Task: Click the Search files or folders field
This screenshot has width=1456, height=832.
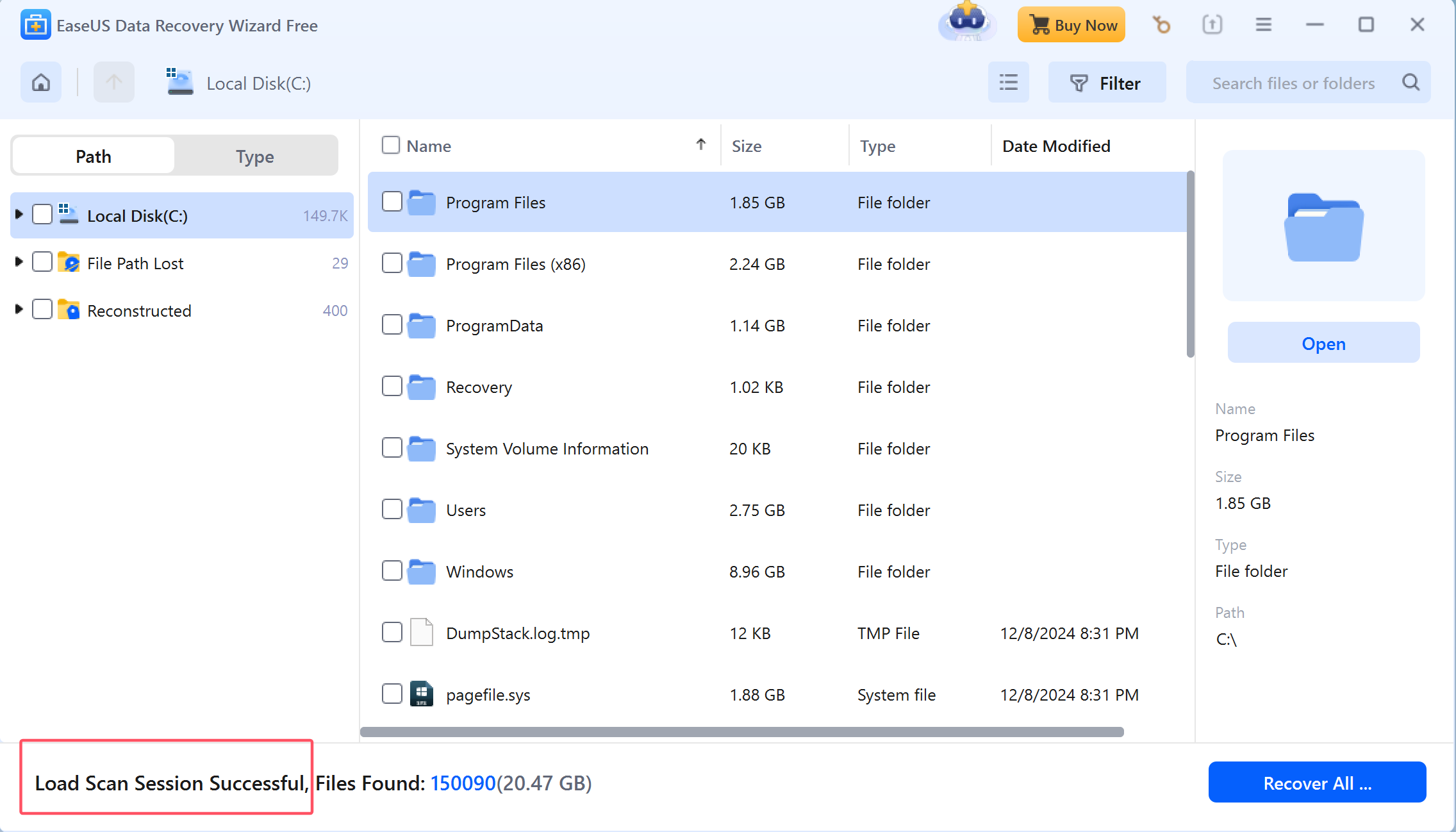Action: click(x=1308, y=83)
